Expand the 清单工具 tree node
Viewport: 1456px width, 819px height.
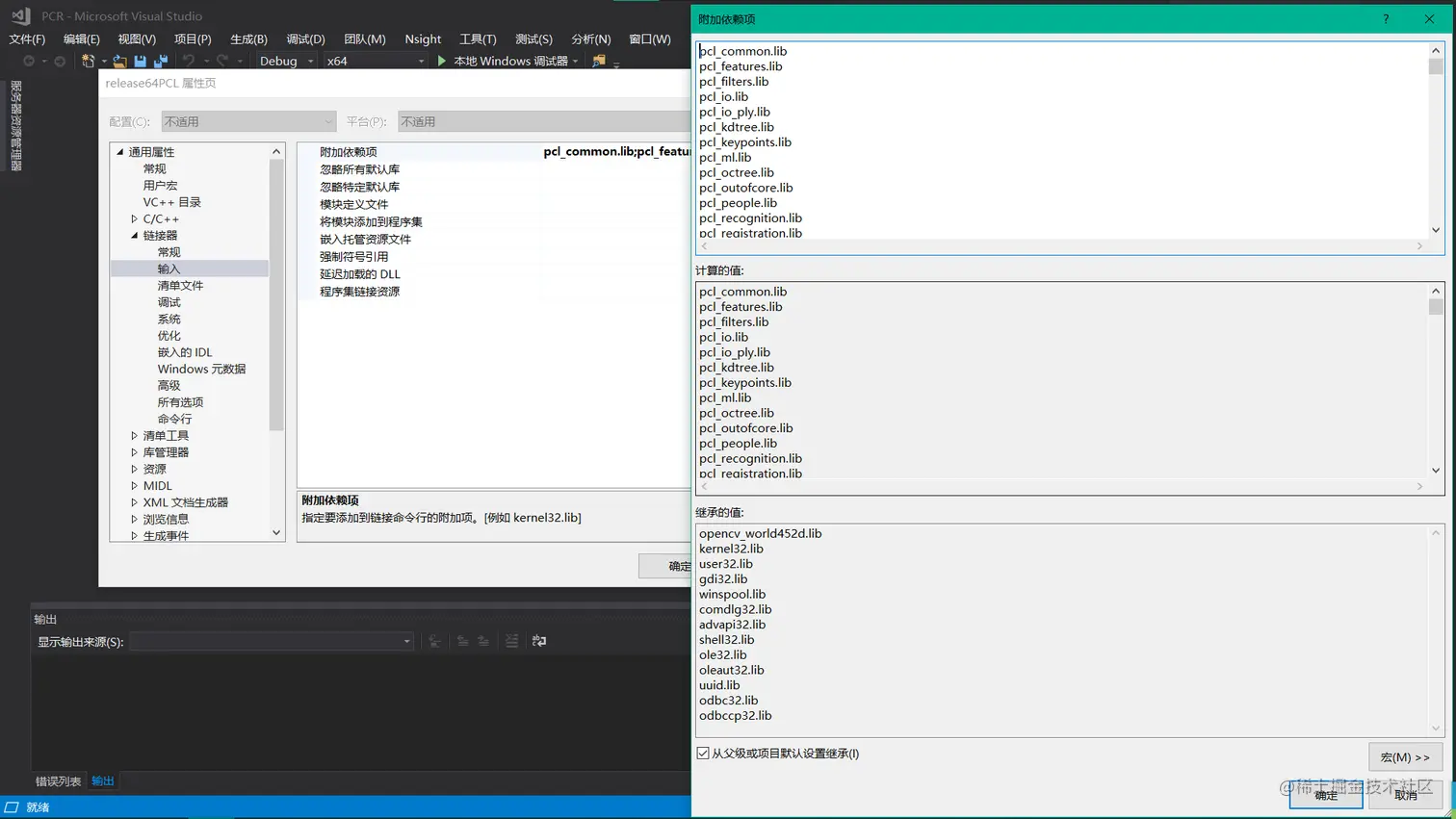pyautogui.click(x=135, y=435)
